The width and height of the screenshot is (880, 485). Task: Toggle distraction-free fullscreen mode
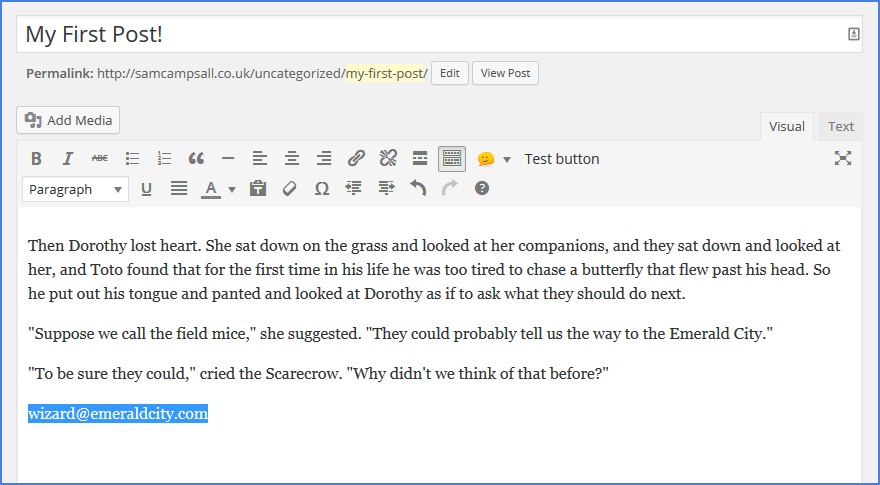click(x=842, y=158)
